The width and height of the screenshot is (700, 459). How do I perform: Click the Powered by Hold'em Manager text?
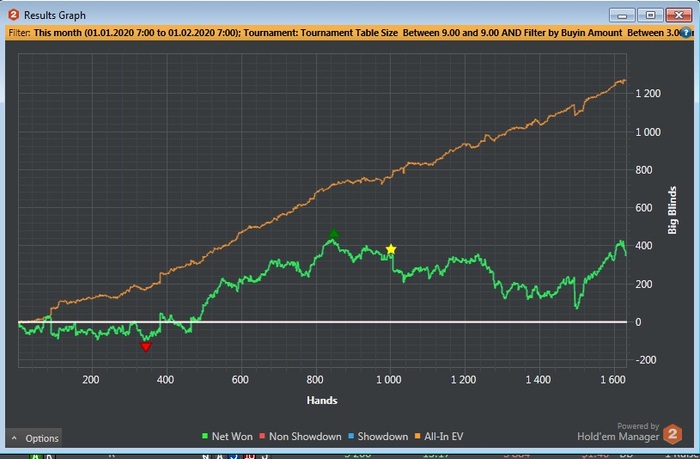tap(618, 432)
